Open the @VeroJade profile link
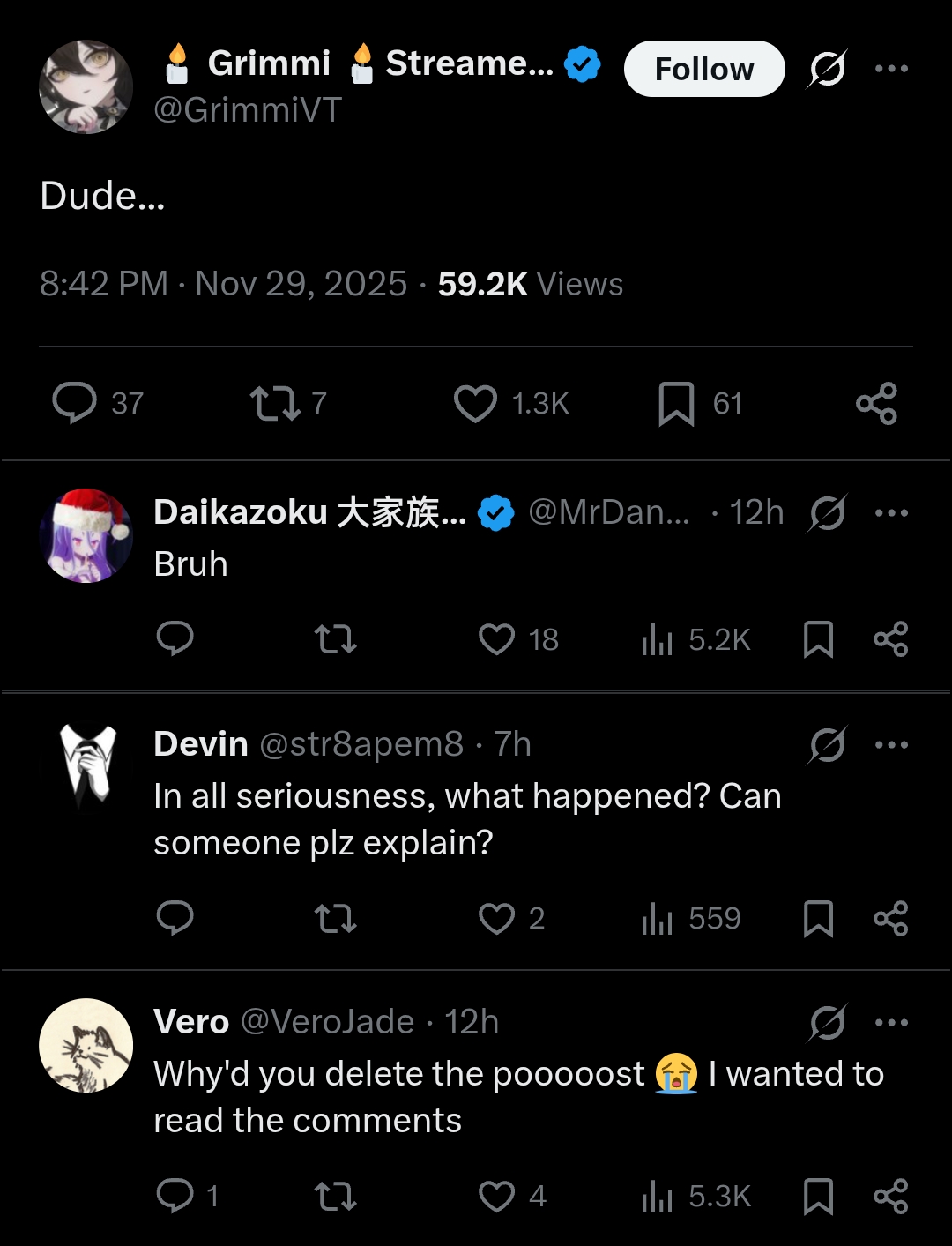This screenshot has width=952, height=1246. (327, 1022)
